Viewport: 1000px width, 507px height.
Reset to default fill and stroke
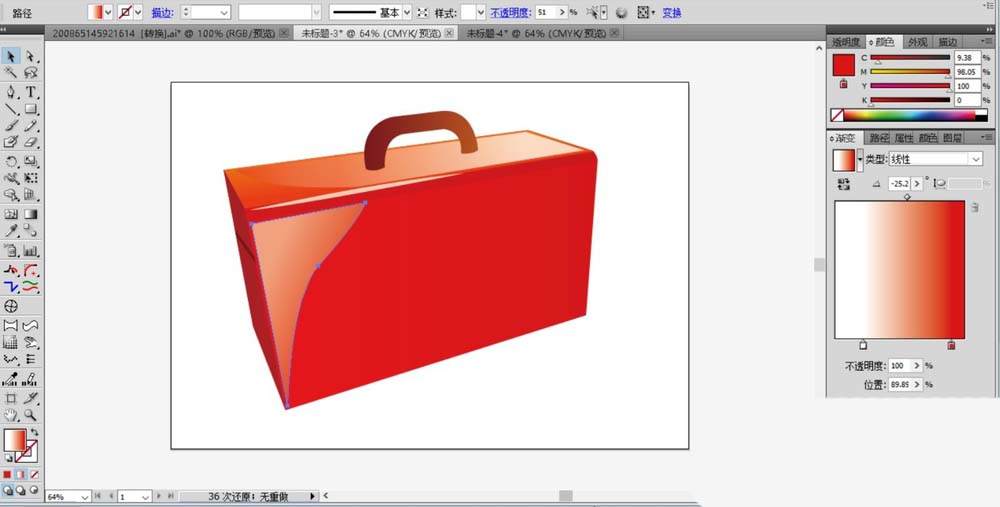[x=8, y=458]
